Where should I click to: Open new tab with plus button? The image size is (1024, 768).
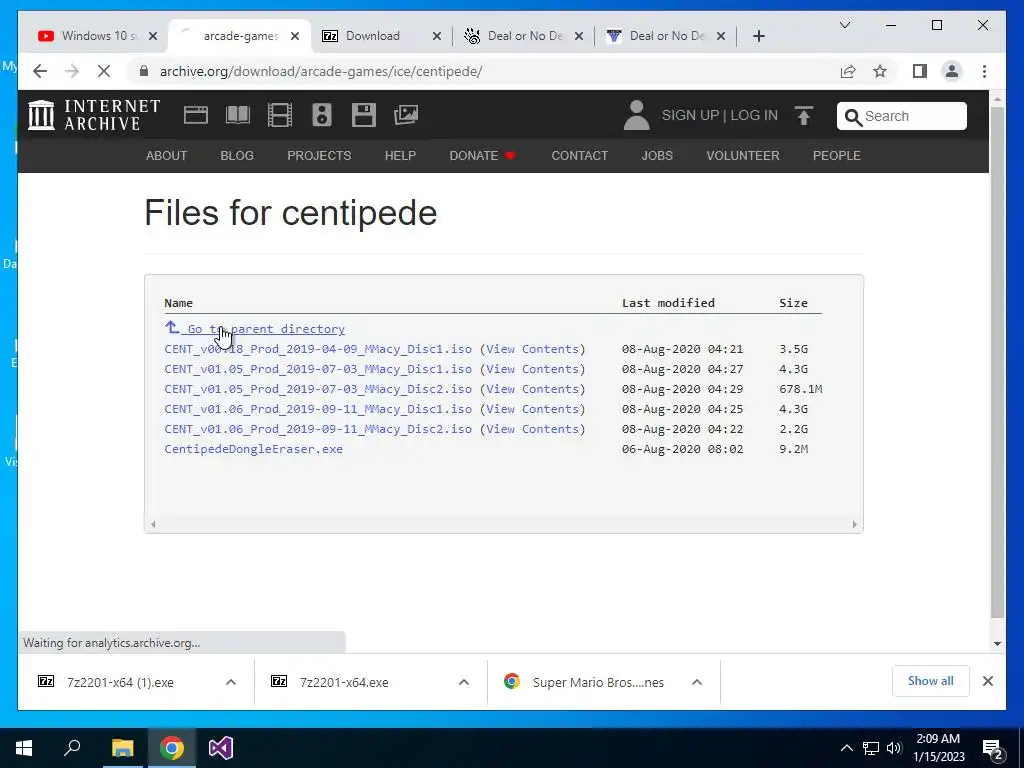(x=758, y=36)
